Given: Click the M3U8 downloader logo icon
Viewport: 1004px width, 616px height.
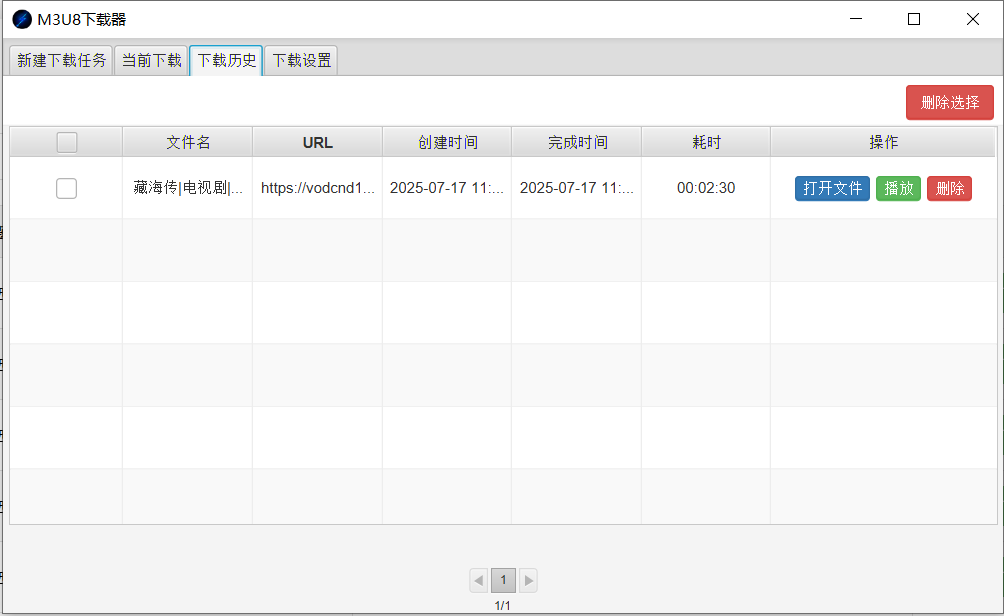Looking at the screenshot, I should click(x=21, y=19).
